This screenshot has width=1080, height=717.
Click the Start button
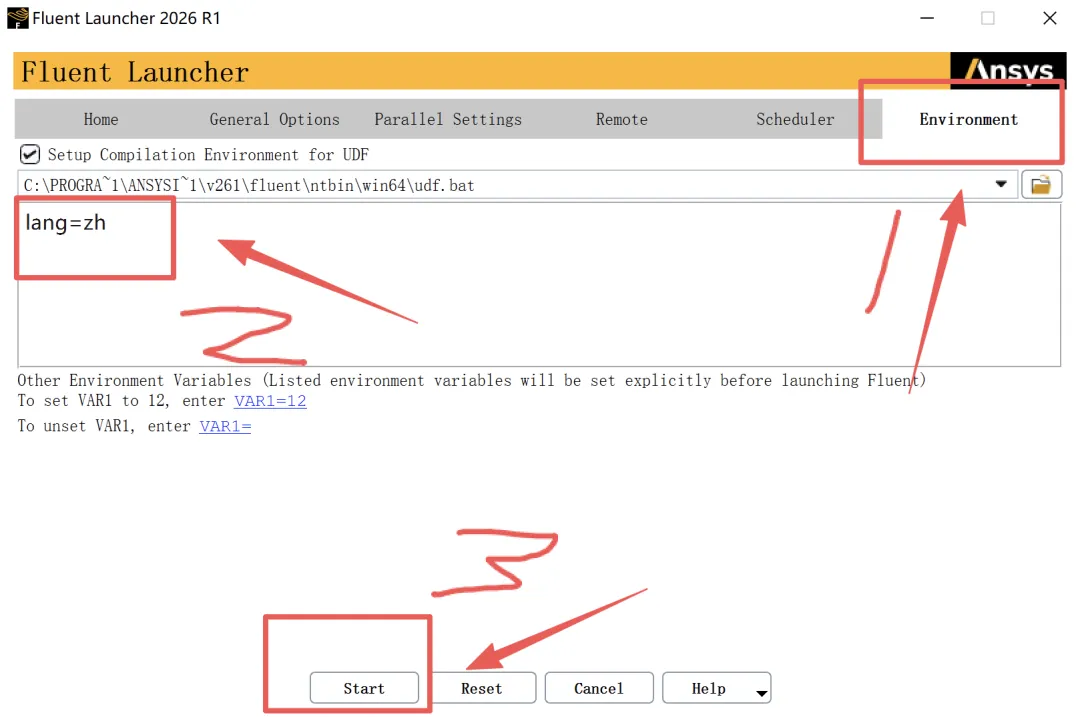coord(364,688)
